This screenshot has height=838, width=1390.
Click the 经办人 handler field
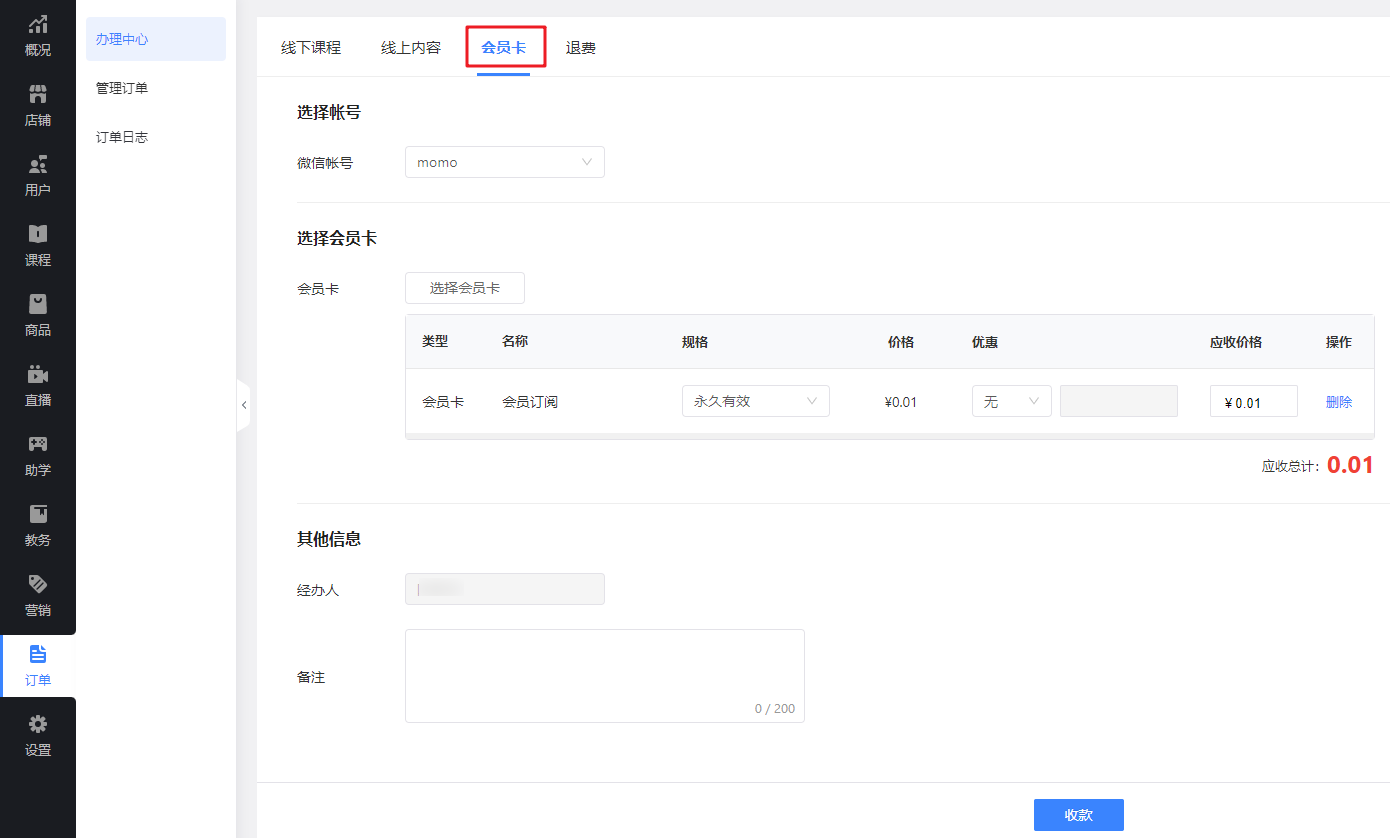(505, 589)
